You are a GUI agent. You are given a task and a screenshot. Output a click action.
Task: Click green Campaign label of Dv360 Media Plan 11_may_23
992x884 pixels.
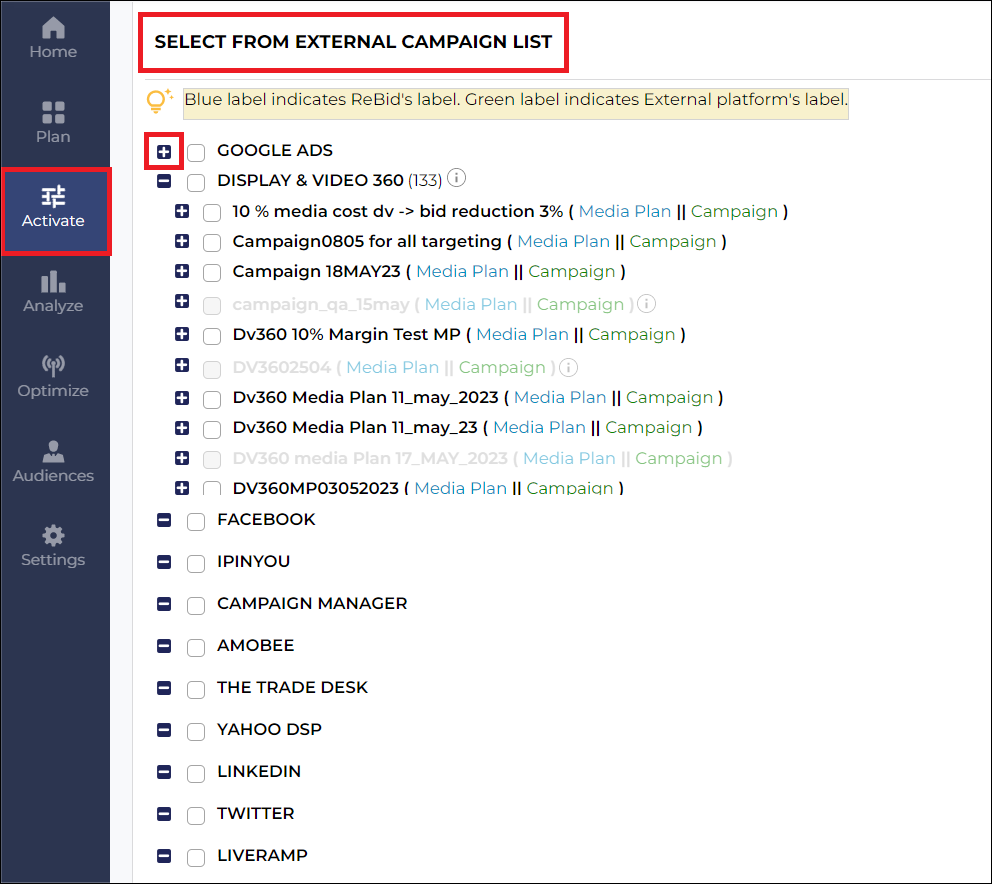[648, 428]
